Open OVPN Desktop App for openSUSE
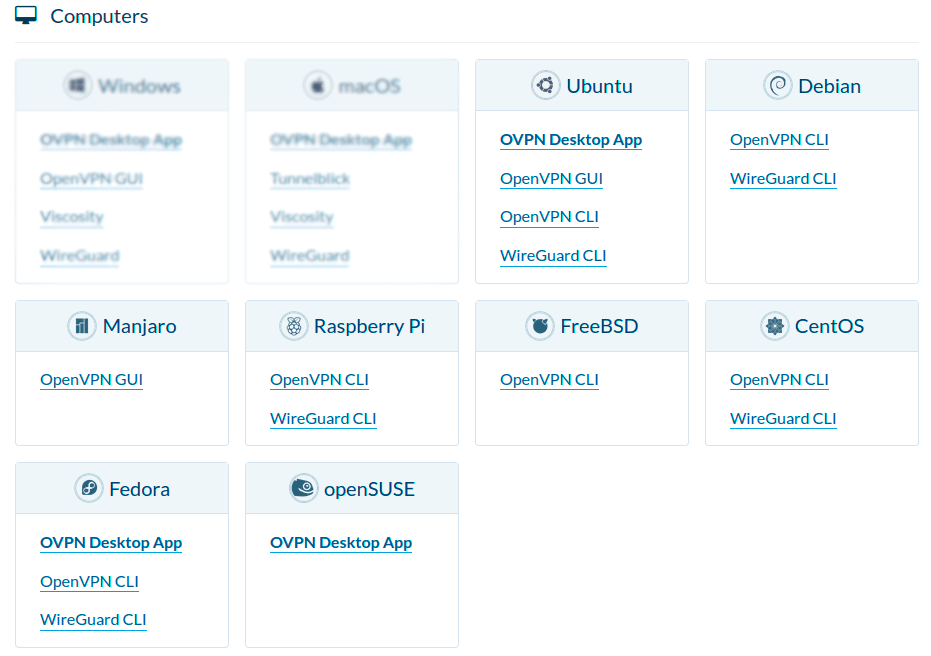931x656 pixels. (x=341, y=543)
